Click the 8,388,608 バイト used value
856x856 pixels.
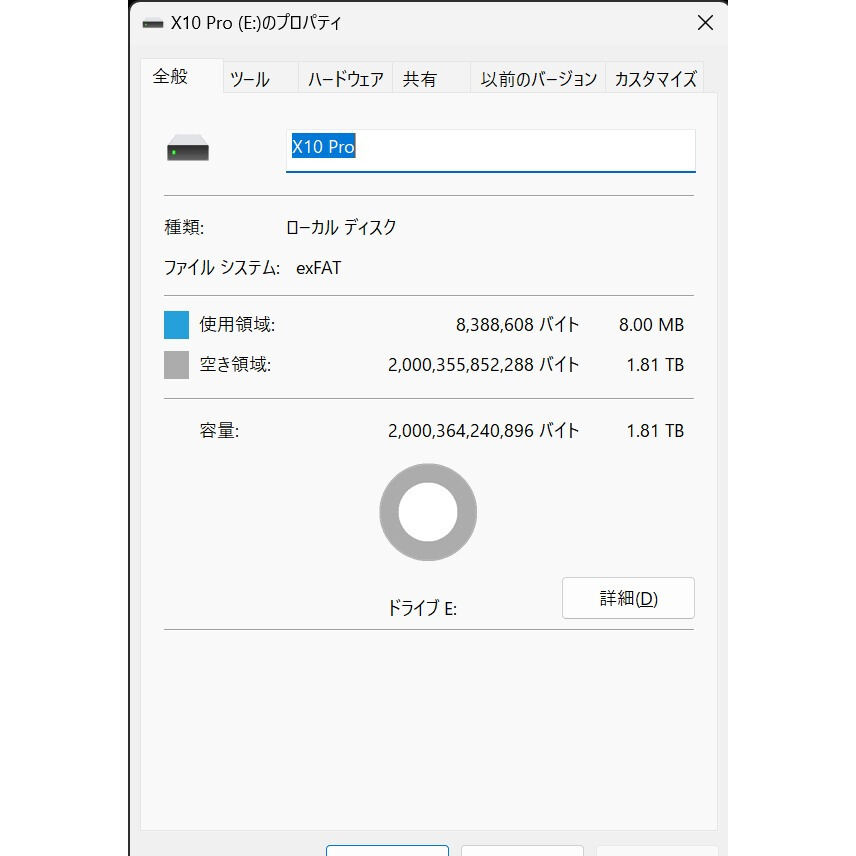[x=517, y=325]
